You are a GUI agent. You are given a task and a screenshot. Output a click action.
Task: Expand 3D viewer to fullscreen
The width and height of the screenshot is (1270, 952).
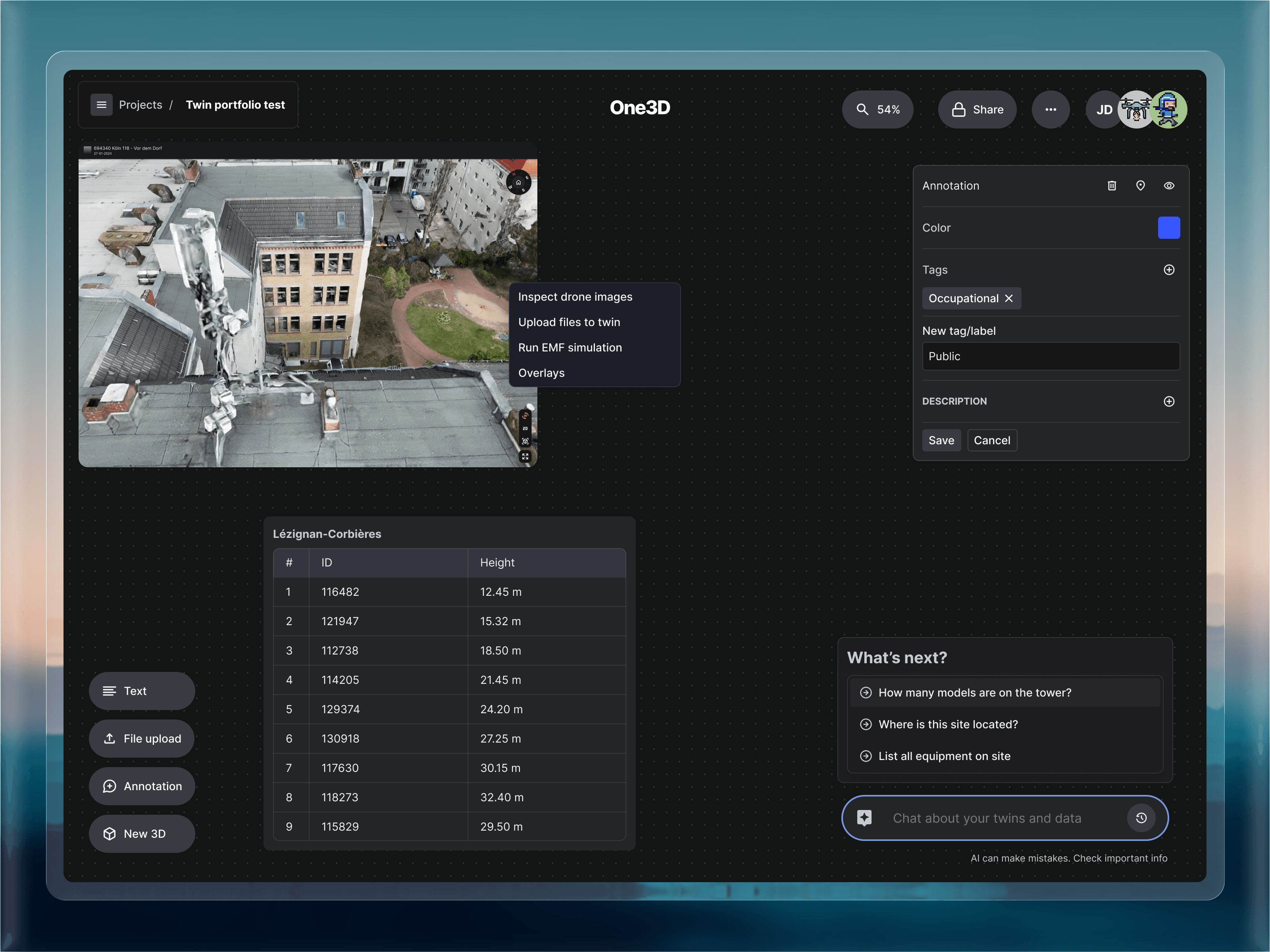(x=525, y=457)
